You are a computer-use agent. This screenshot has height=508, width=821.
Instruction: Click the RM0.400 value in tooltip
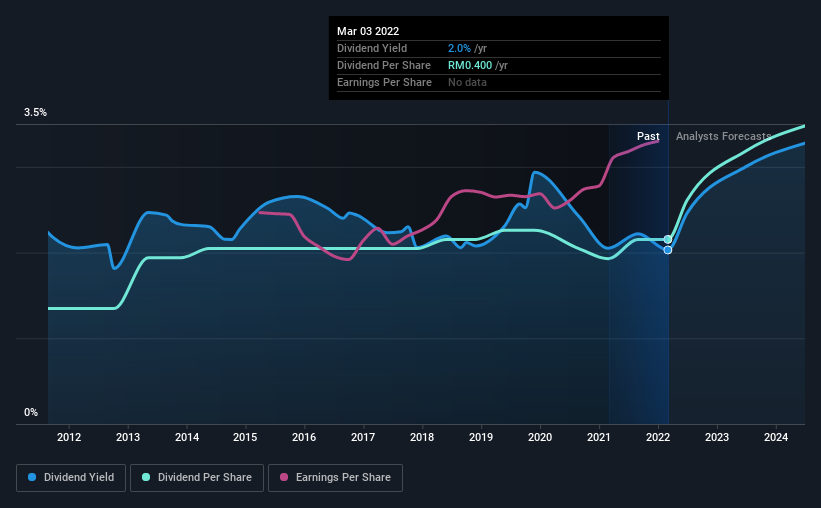(x=470, y=65)
